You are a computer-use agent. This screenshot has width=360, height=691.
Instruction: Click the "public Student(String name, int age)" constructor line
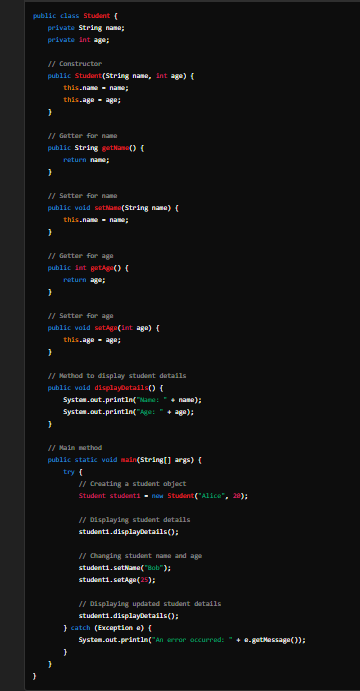[121, 76]
